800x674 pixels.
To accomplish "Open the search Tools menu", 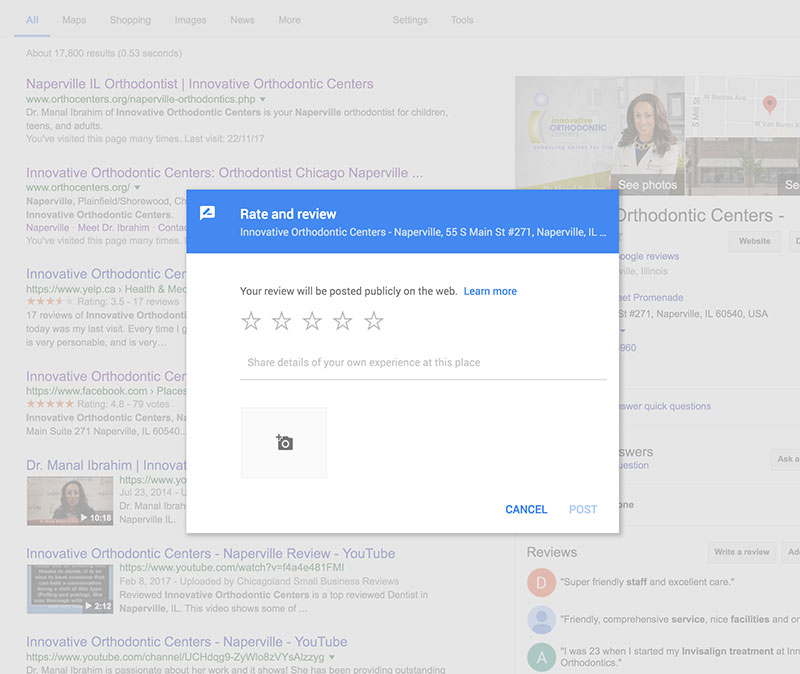I will (462, 20).
